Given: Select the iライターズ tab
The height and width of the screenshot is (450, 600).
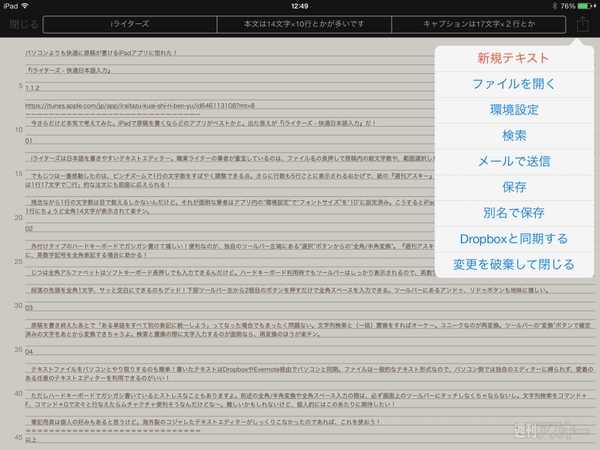Looking at the screenshot, I should click(x=130, y=24).
